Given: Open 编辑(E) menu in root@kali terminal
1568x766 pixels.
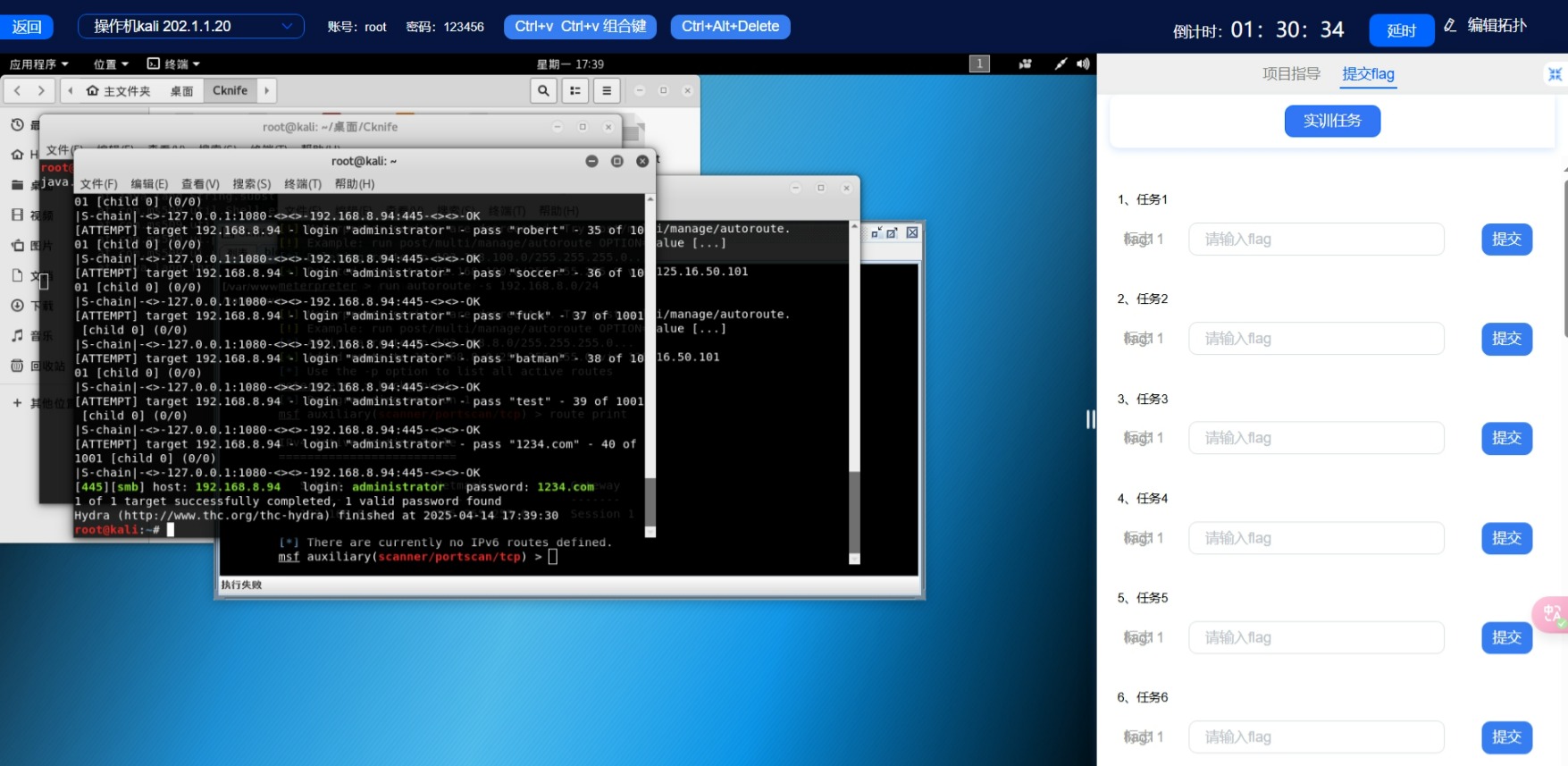Looking at the screenshot, I should 149,184.
